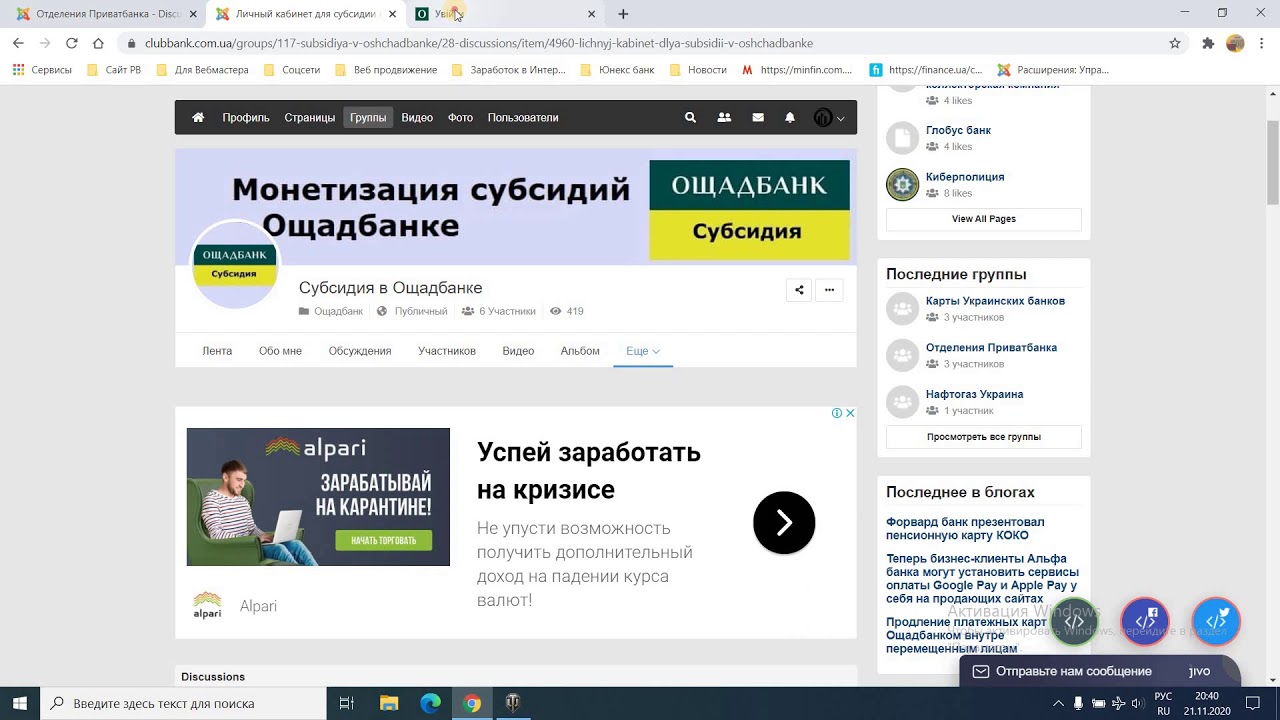Click the 6 Участники members link
The image size is (1280, 720).
pos(507,311)
